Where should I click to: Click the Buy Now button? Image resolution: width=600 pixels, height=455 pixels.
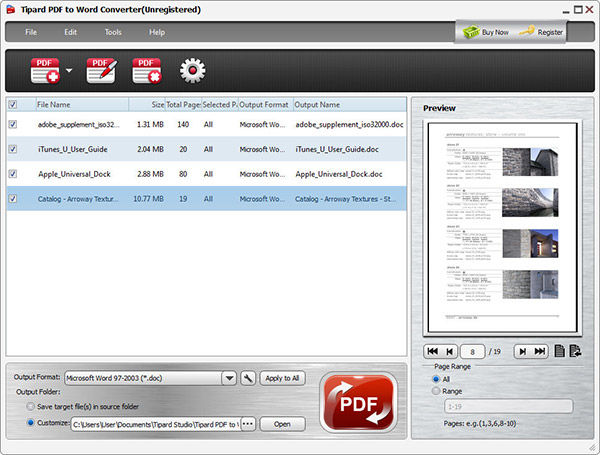[486, 32]
